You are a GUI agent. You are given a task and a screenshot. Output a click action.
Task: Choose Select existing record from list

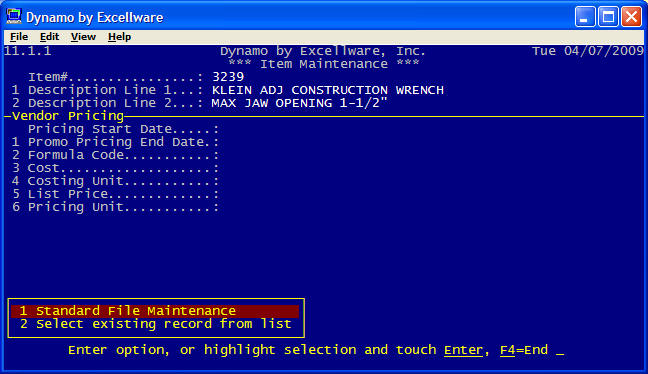(156, 324)
